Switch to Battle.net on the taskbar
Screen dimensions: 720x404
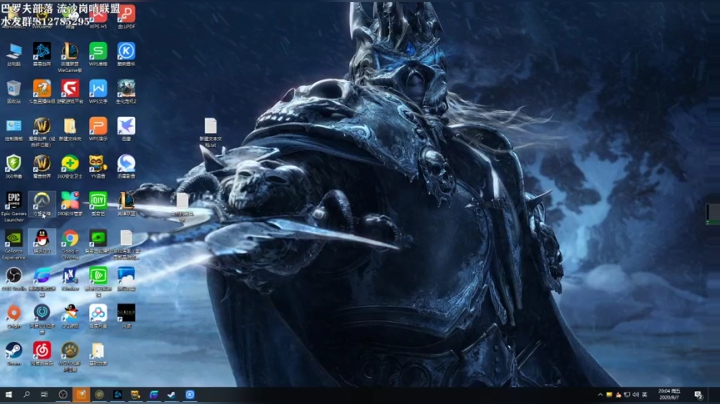pos(118,394)
